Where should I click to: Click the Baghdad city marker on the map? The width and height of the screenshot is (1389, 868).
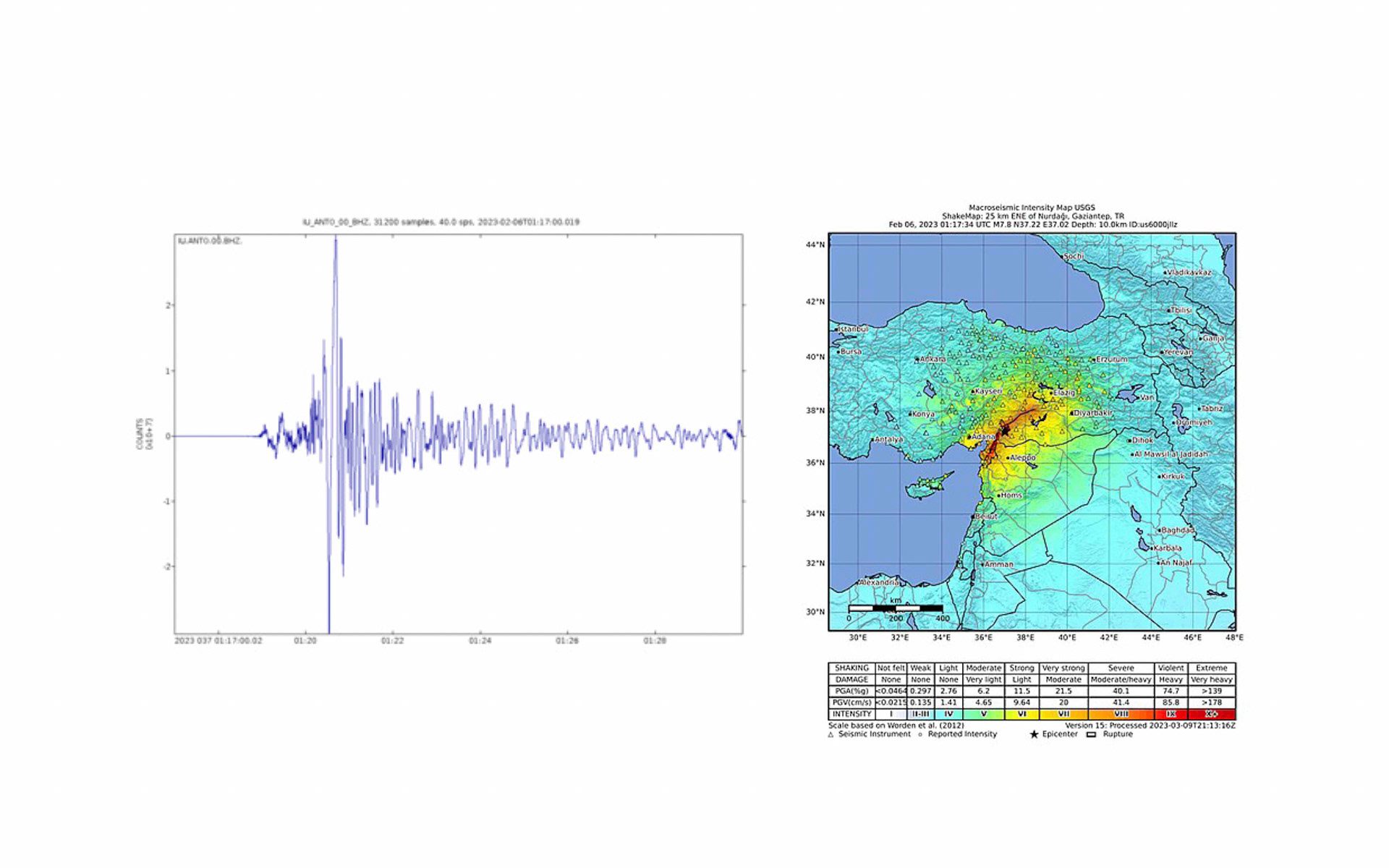click(x=1158, y=531)
